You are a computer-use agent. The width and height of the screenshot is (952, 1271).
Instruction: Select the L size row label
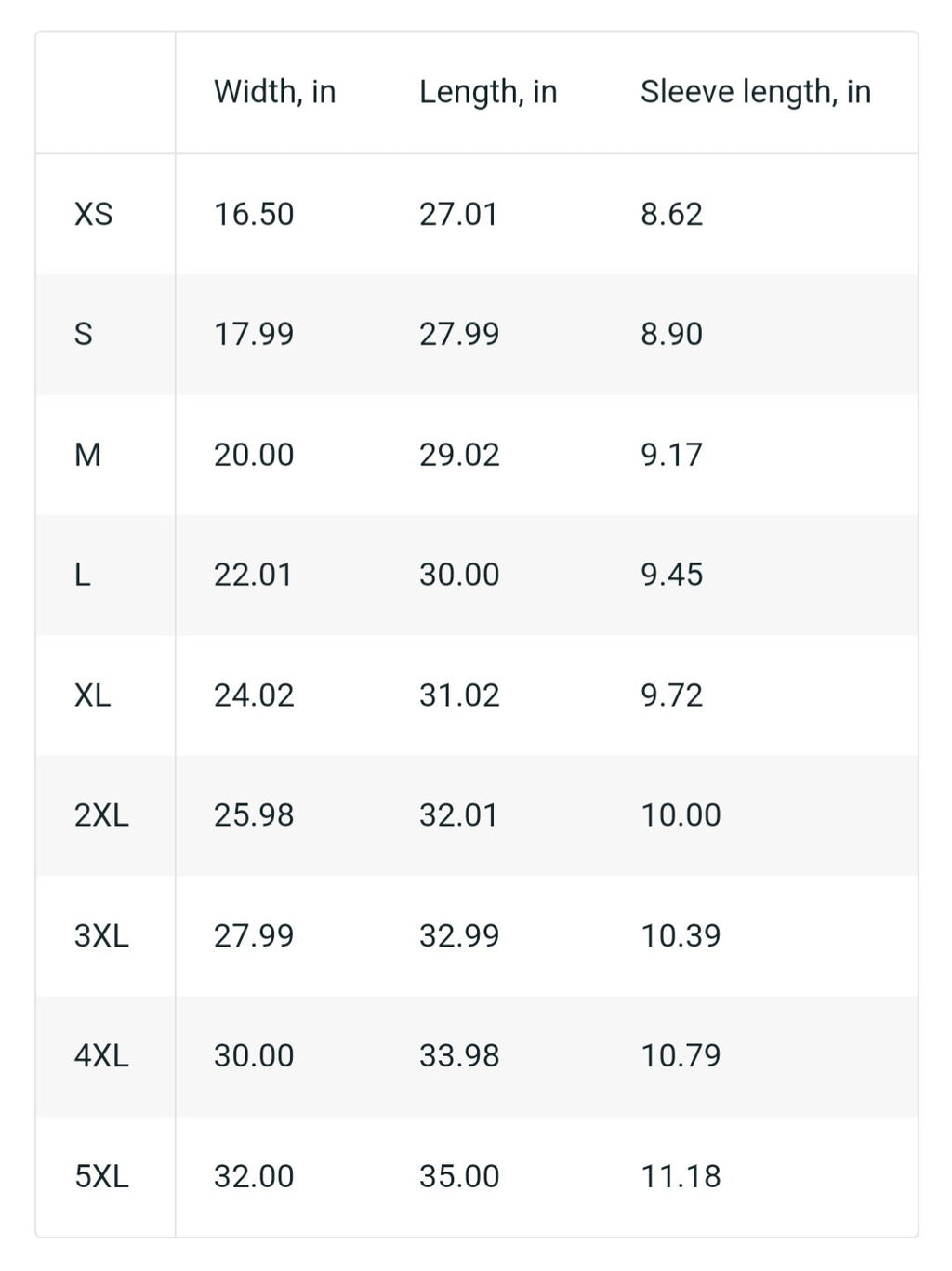(x=83, y=575)
